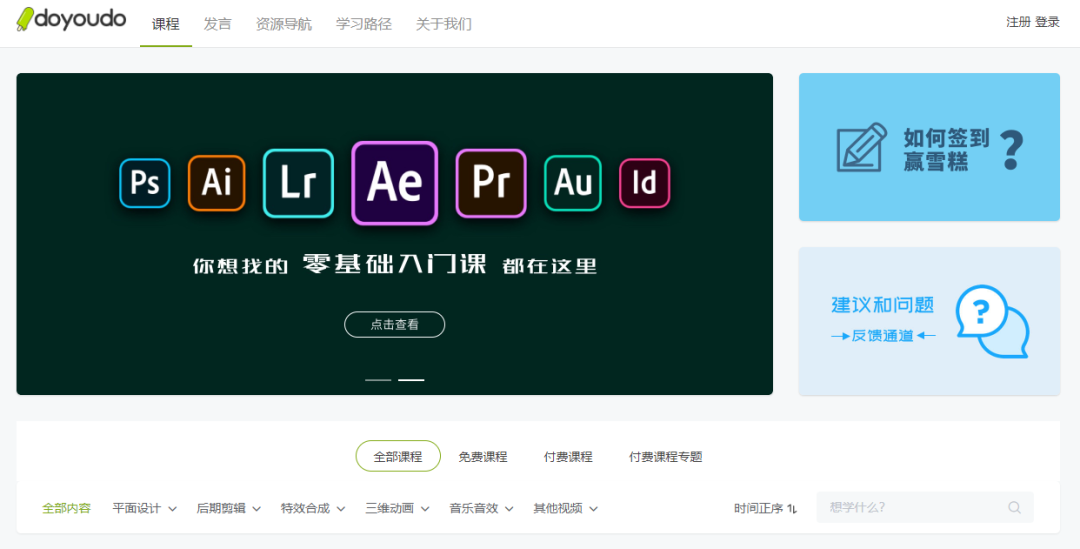Click the Ps Photoshop icon in banner
1080x549 pixels.
[145, 183]
